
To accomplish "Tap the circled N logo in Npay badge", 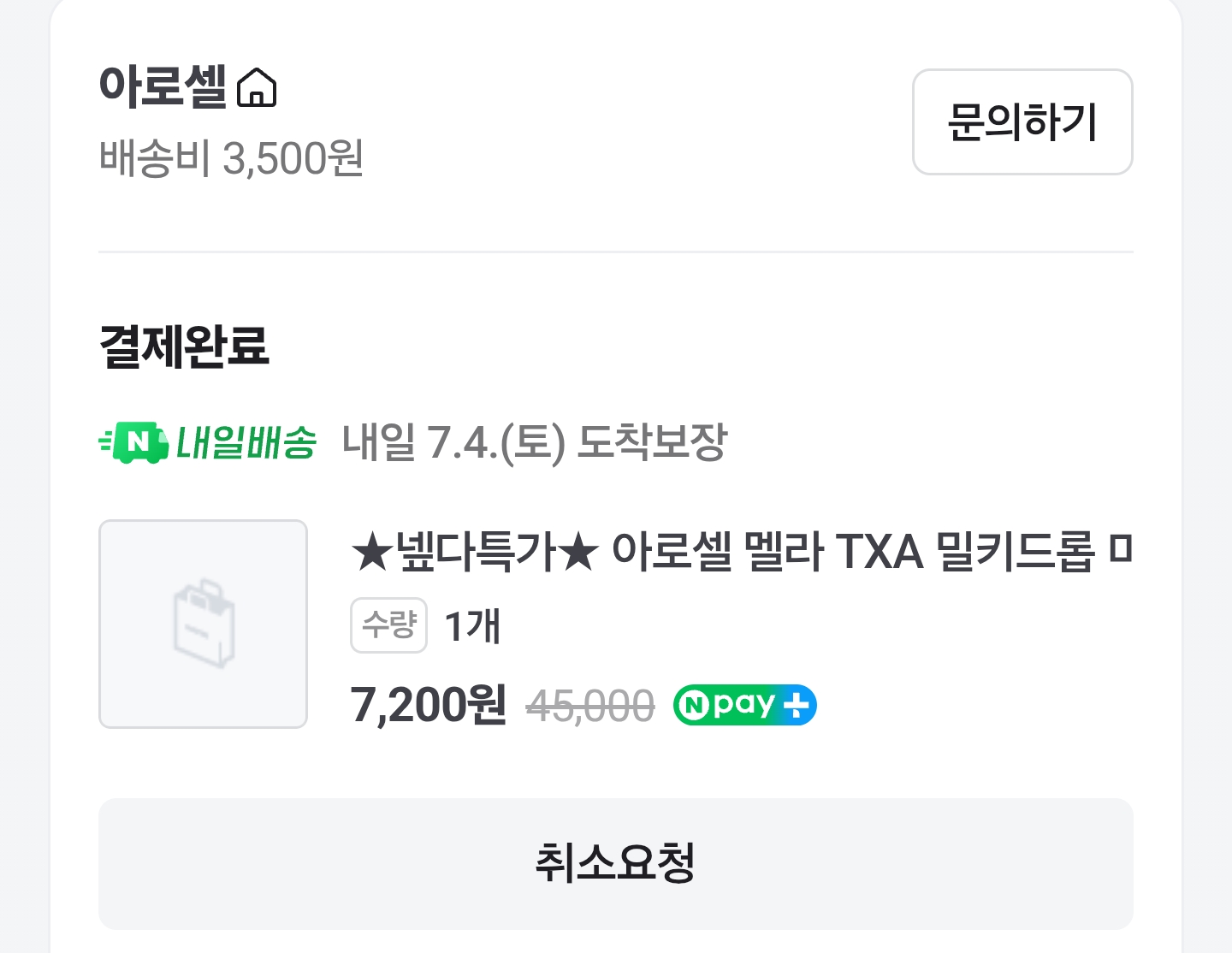I will [x=695, y=706].
